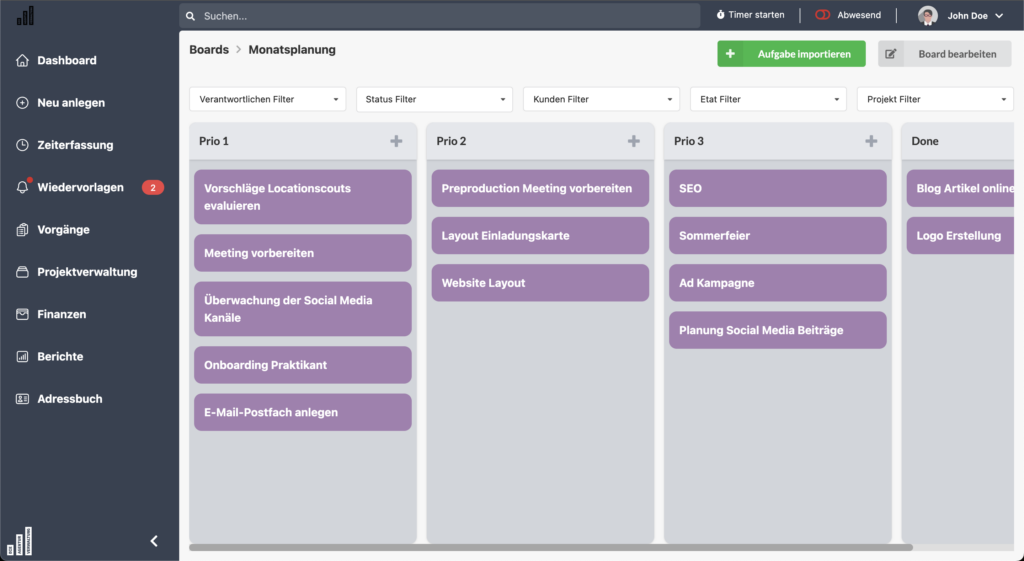Click the Wiedervorlagen bell icon

23,187
